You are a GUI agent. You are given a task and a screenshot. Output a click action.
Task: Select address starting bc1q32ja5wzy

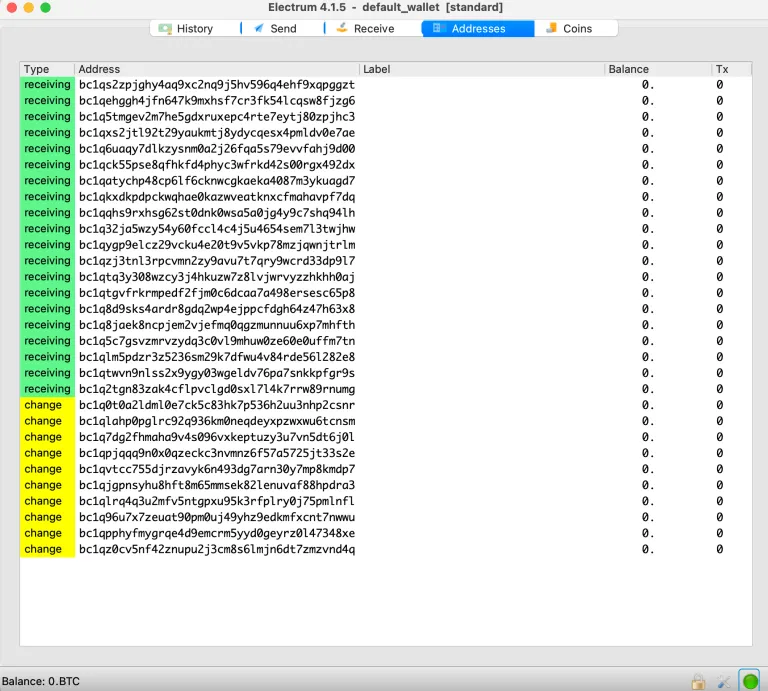coord(217,229)
